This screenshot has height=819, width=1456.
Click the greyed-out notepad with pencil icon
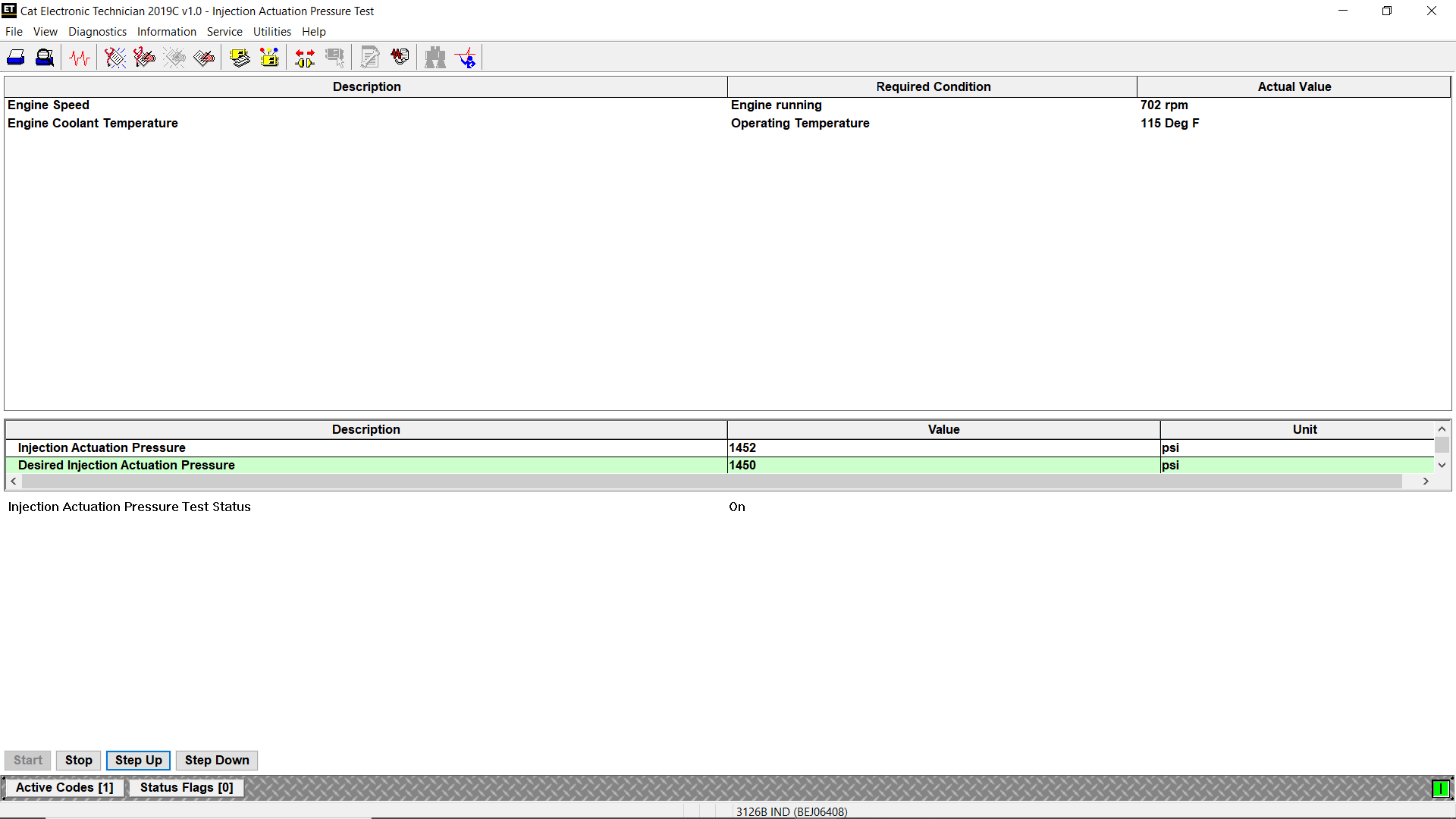point(370,58)
